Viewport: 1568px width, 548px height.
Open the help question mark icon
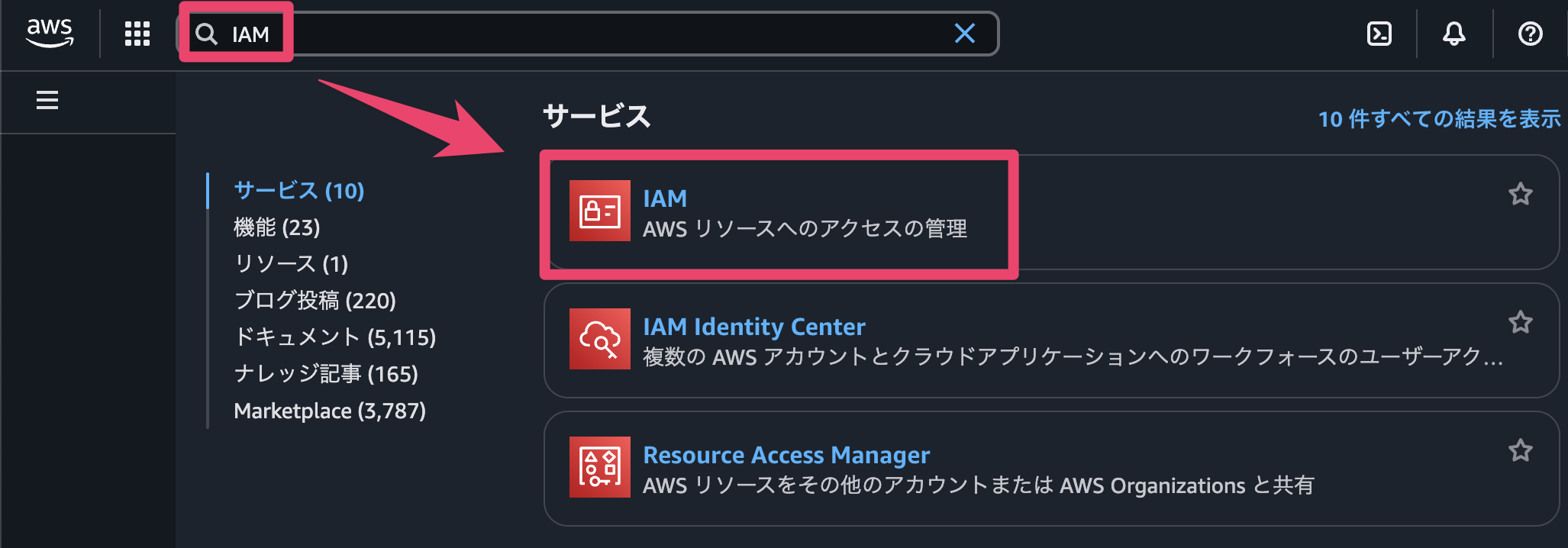[1530, 34]
